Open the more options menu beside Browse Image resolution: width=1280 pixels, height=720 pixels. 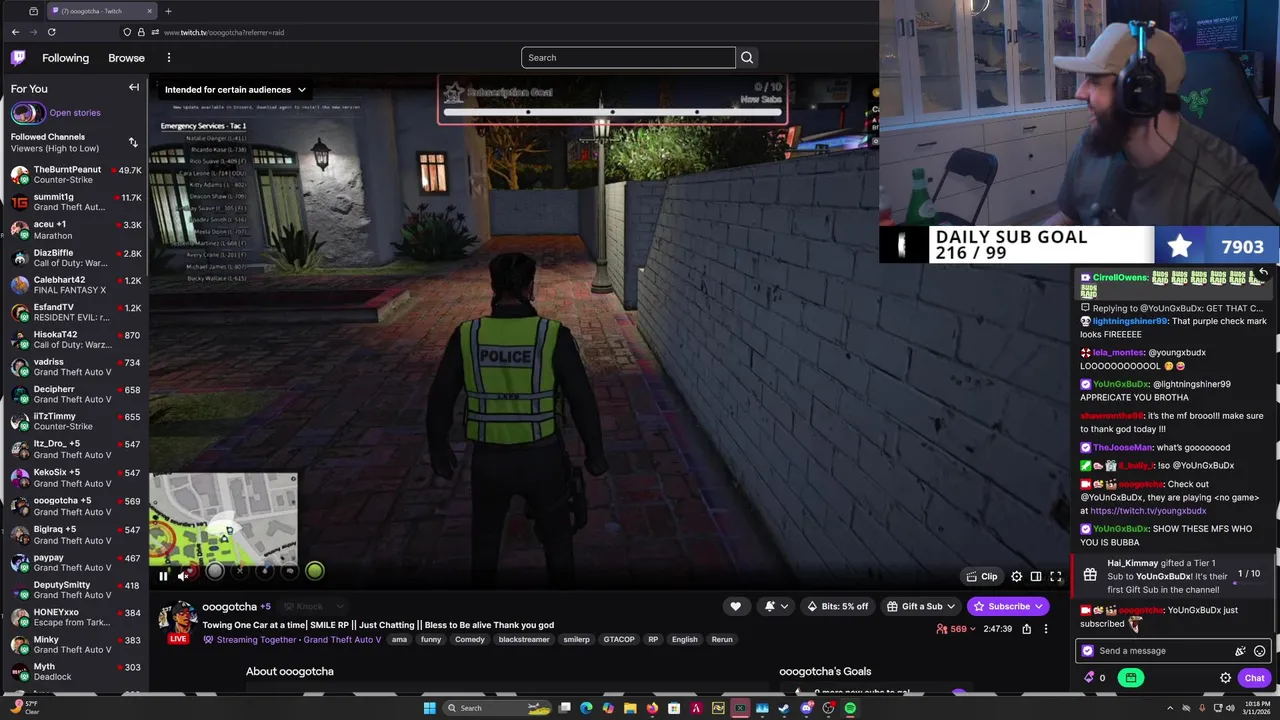[x=169, y=58]
